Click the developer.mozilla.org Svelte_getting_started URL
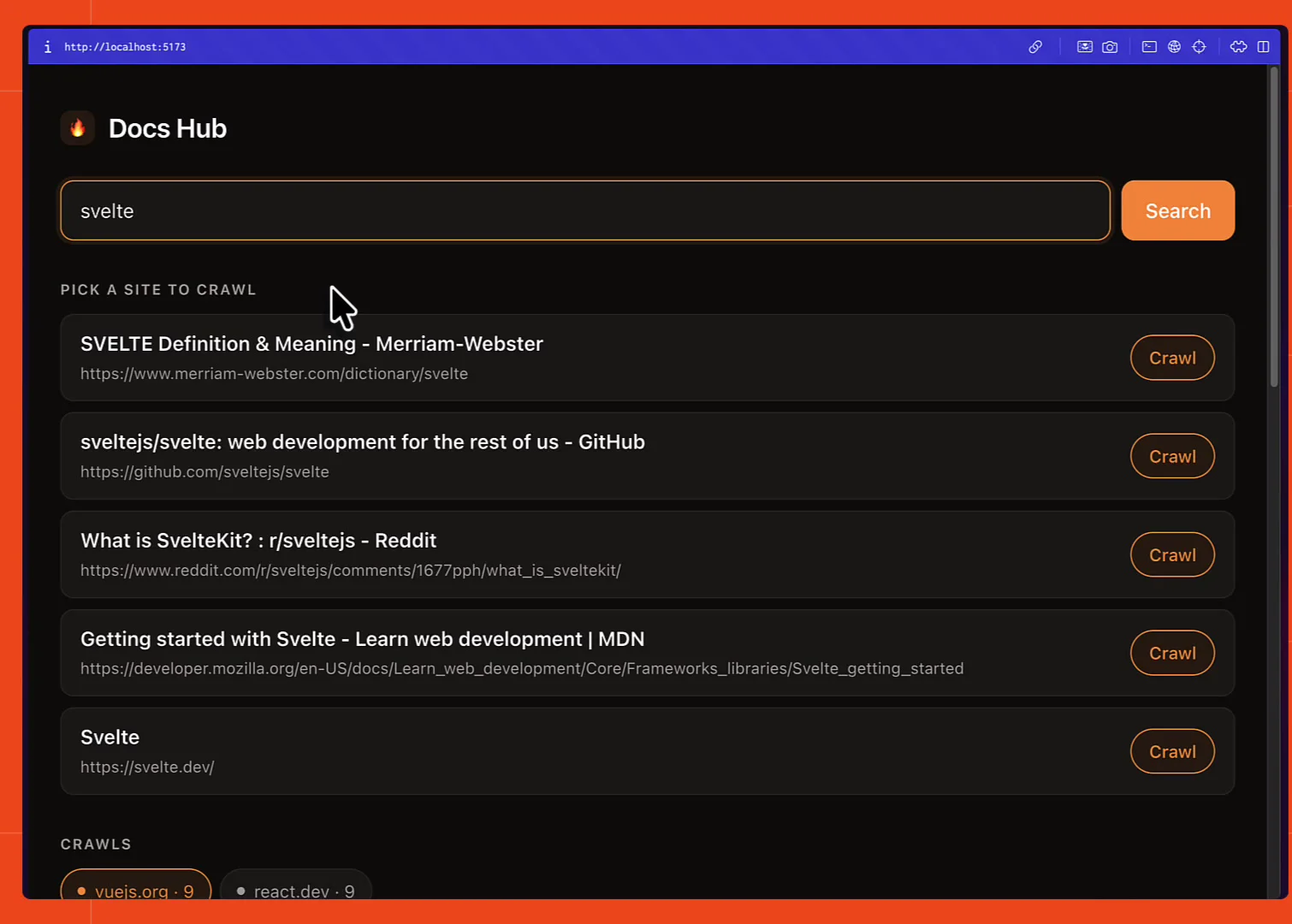Screen dimensions: 1292x924 point(522,669)
